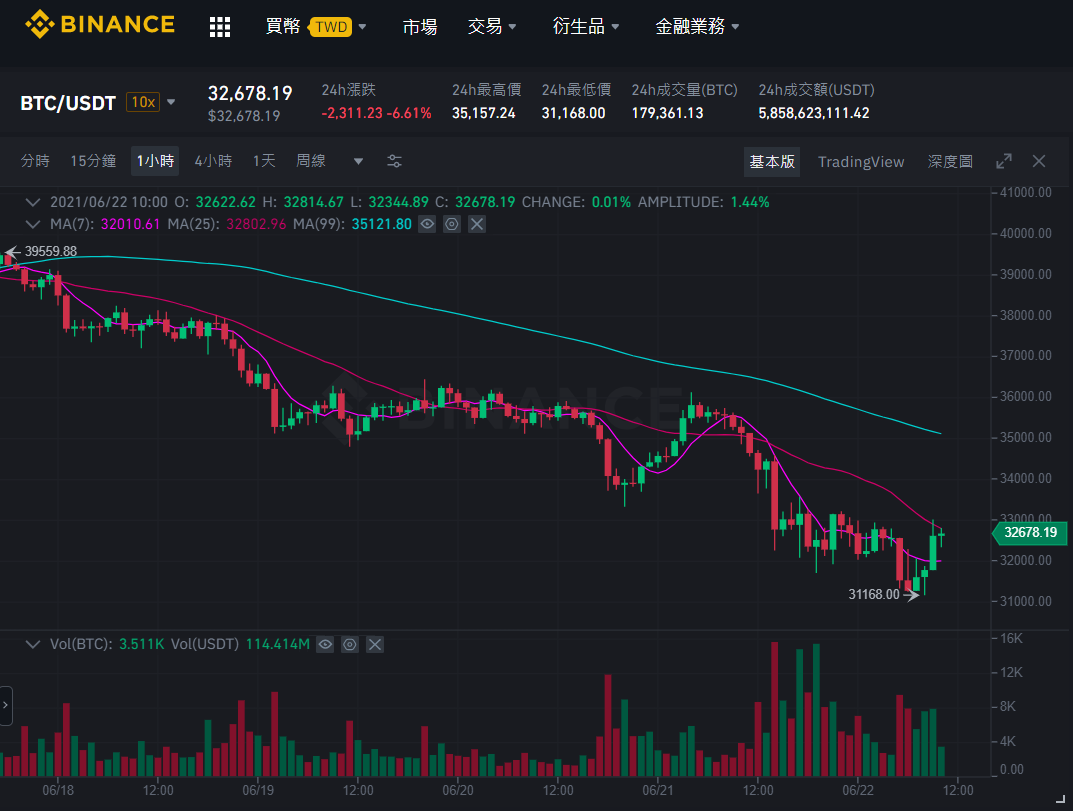The image size is (1073, 811).
Task: Open chart indicator settings sliders icon
Action: [394, 162]
